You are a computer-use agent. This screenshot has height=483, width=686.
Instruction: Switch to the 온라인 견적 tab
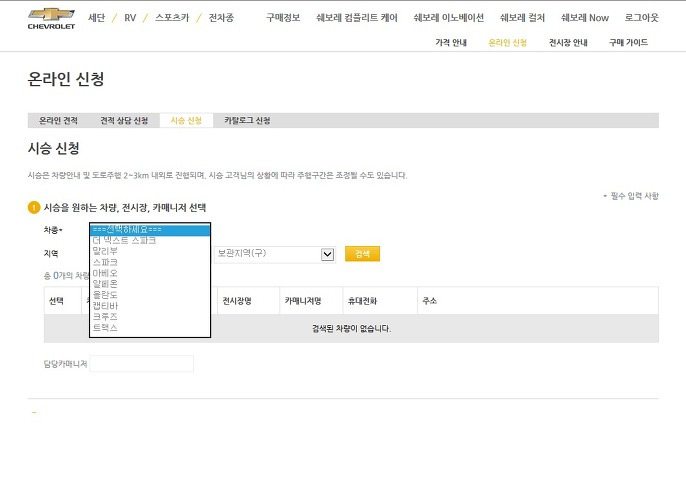(58, 120)
